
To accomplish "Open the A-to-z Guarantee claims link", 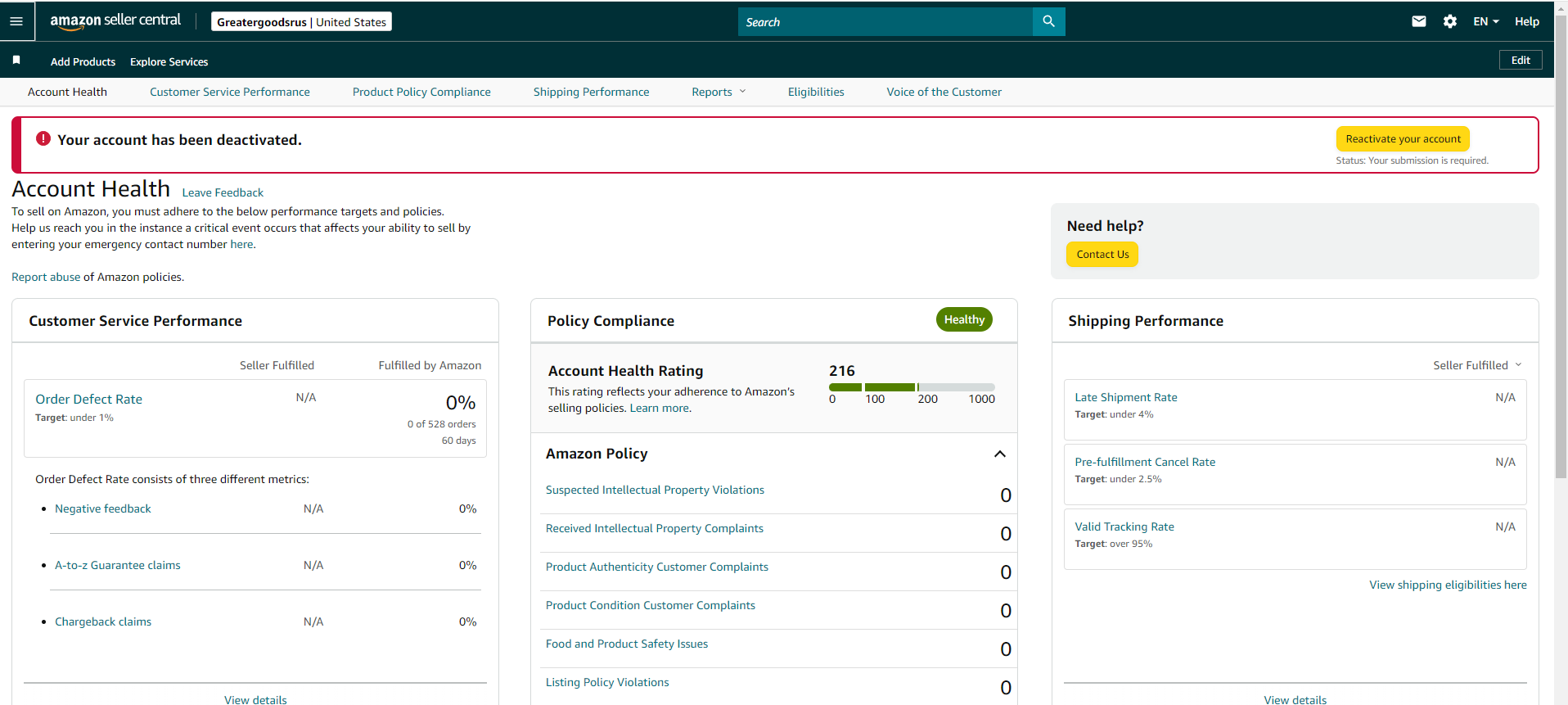I will (x=118, y=565).
